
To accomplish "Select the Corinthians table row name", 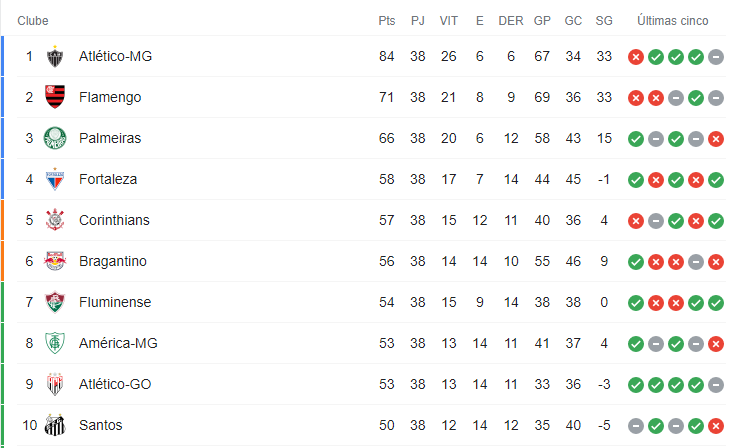I will 114,220.
